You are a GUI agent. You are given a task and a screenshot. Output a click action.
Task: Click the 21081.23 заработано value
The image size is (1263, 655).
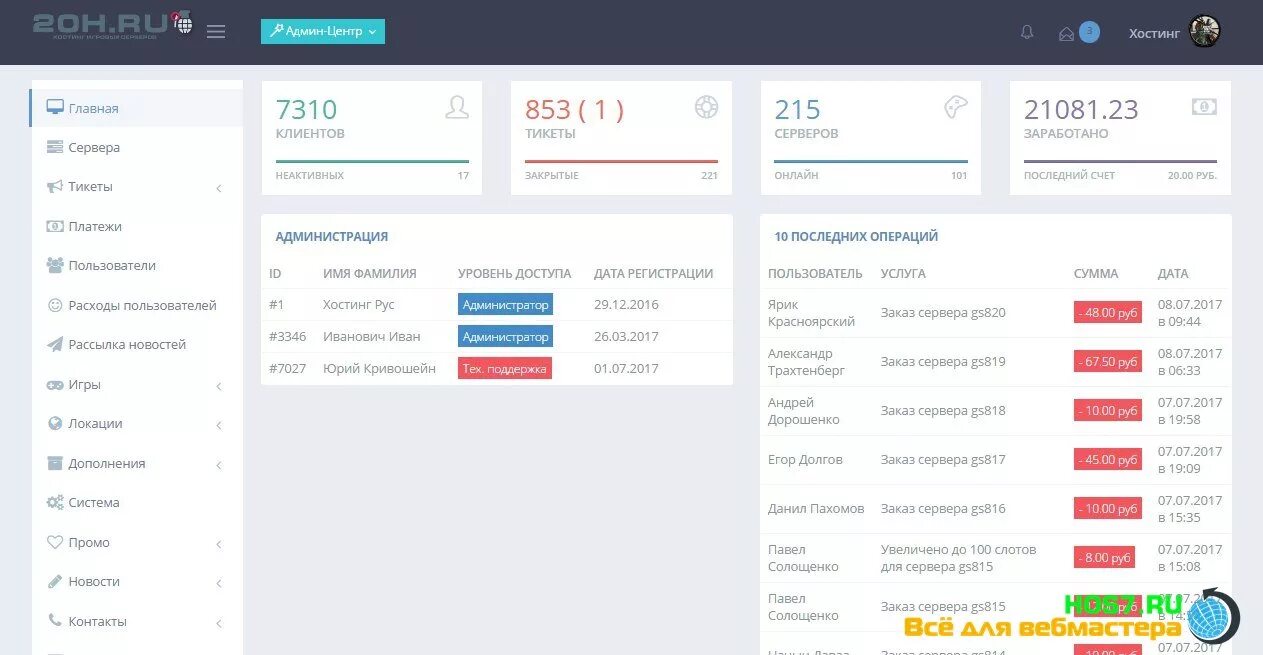[1081, 109]
